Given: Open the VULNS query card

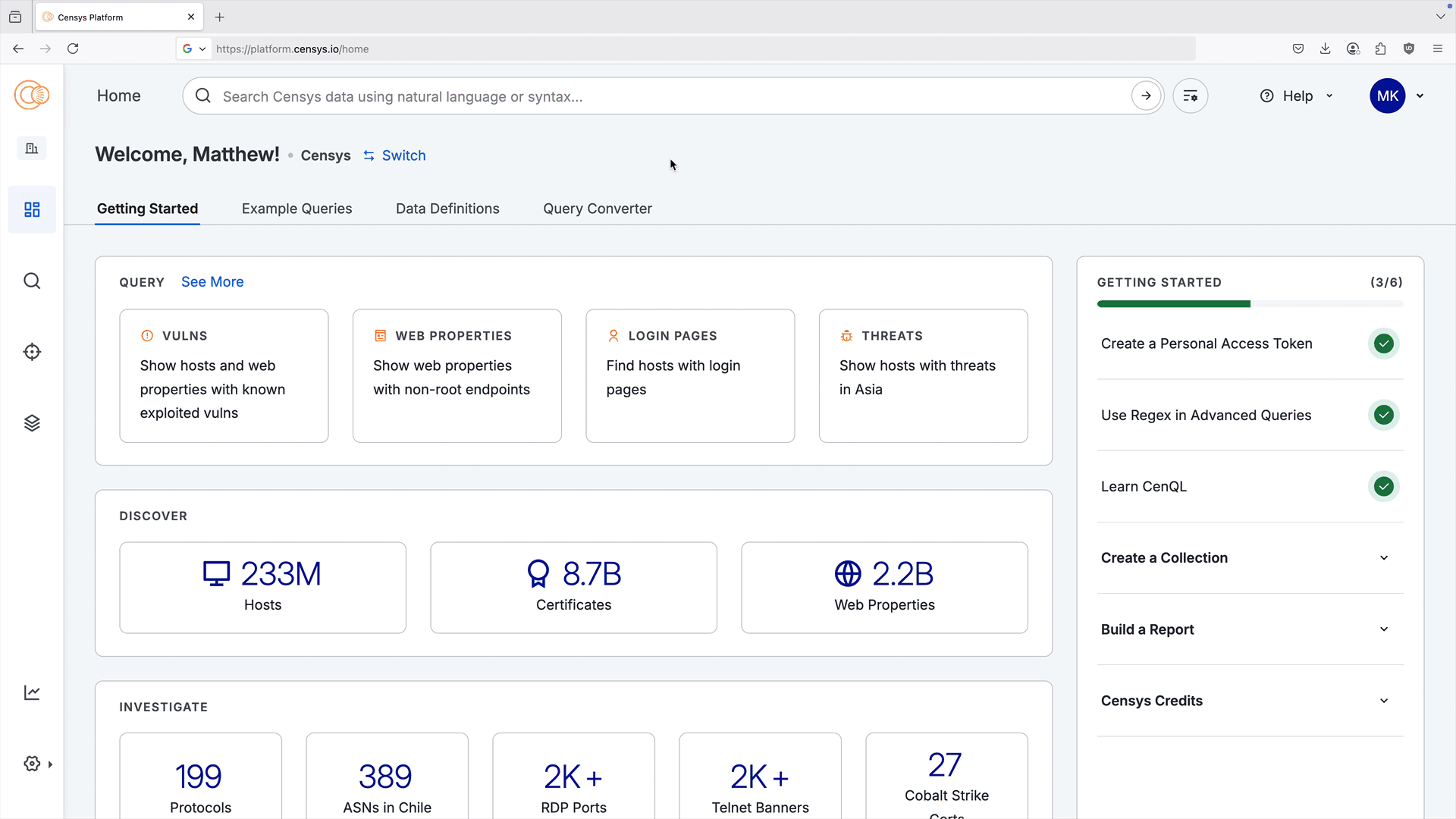Looking at the screenshot, I should click(224, 375).
